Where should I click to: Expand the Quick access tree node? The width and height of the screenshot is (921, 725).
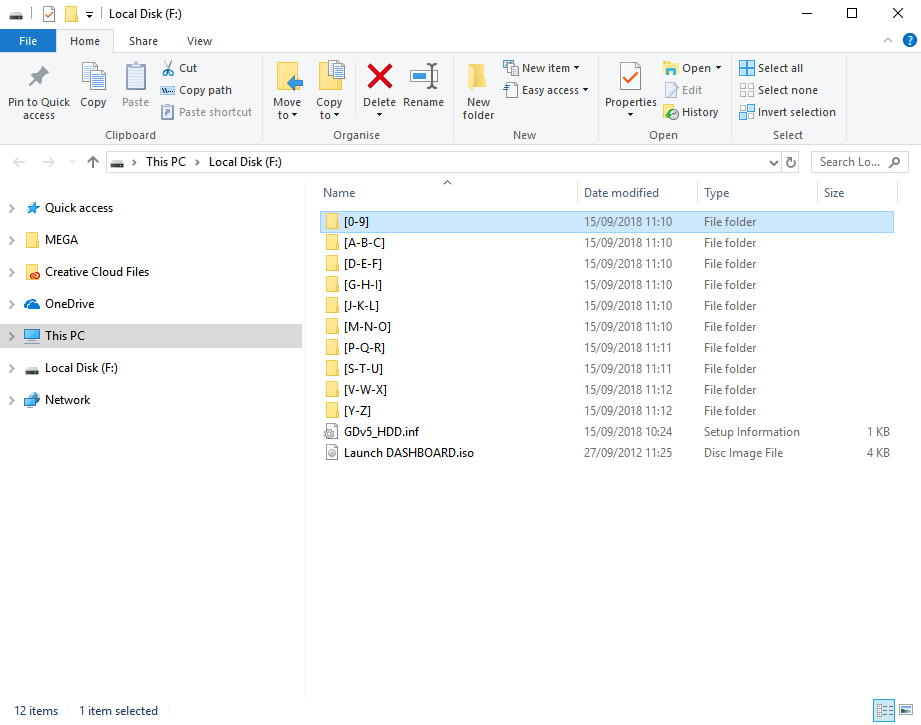click(12, 208)
